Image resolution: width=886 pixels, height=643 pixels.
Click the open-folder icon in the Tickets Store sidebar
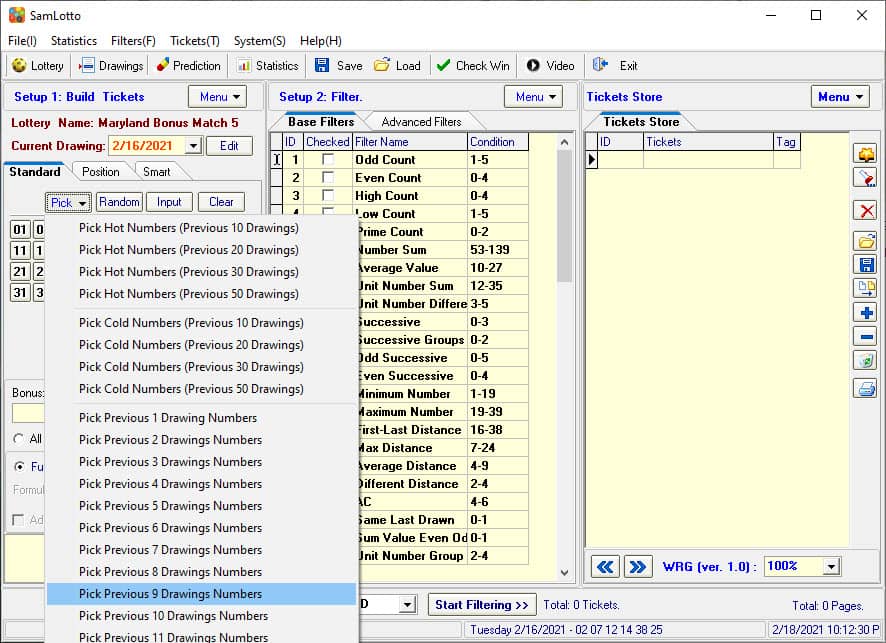866,241
